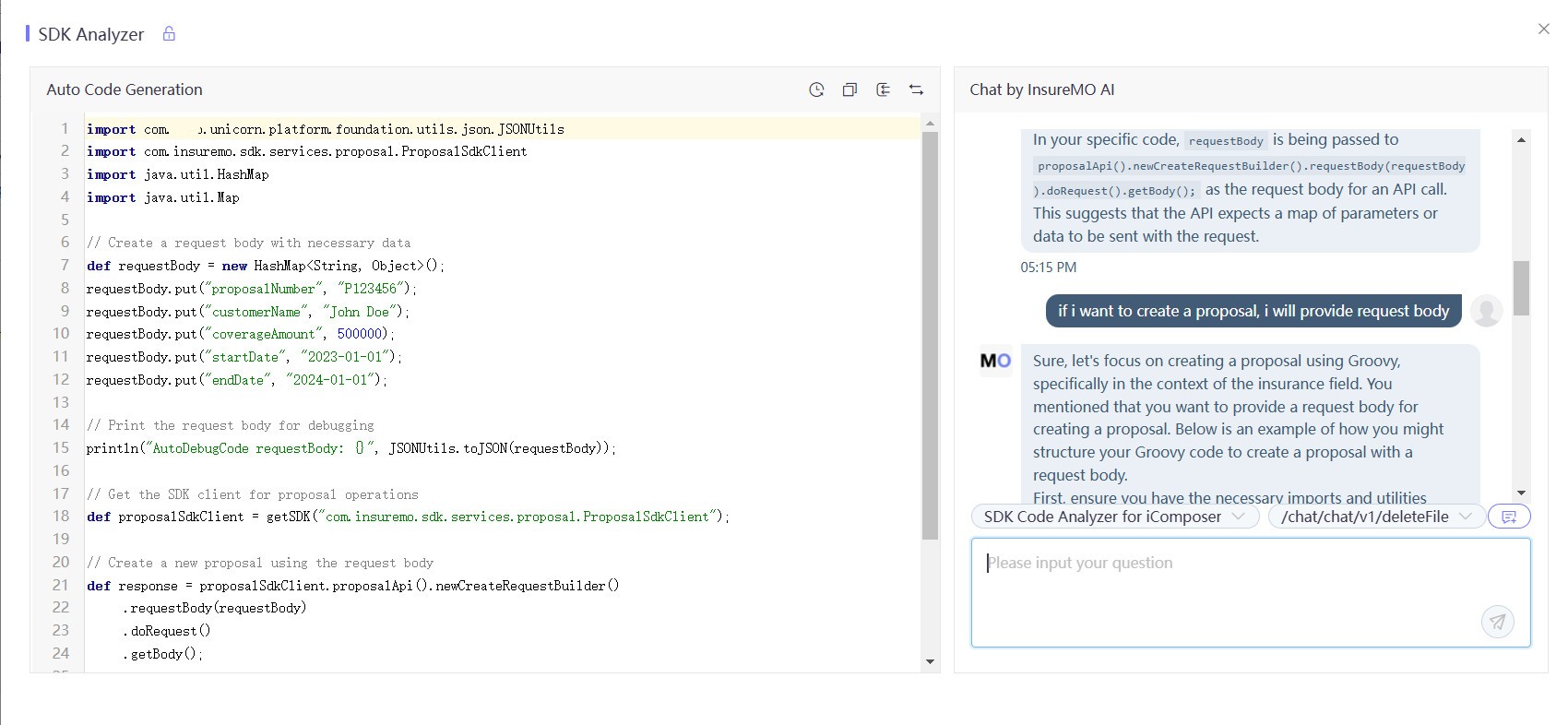This screenshot has width=1568, height=725.
Task: Copy the generated code with copy icon
Action: (x=849, y=89)
